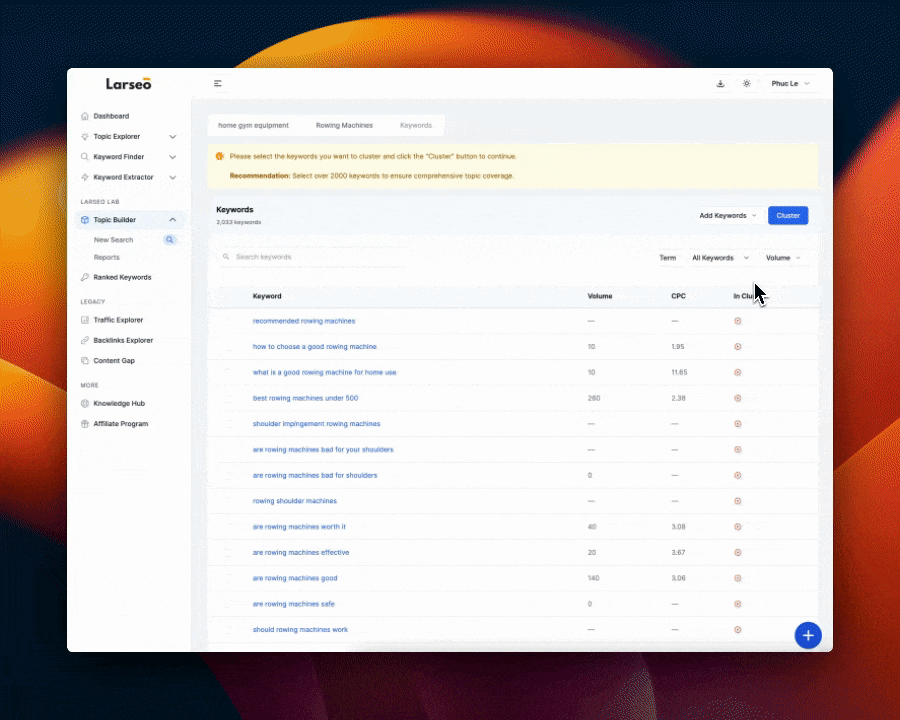Click the Larseo logo
Screen dimensions: 900x720
[129, 84]
